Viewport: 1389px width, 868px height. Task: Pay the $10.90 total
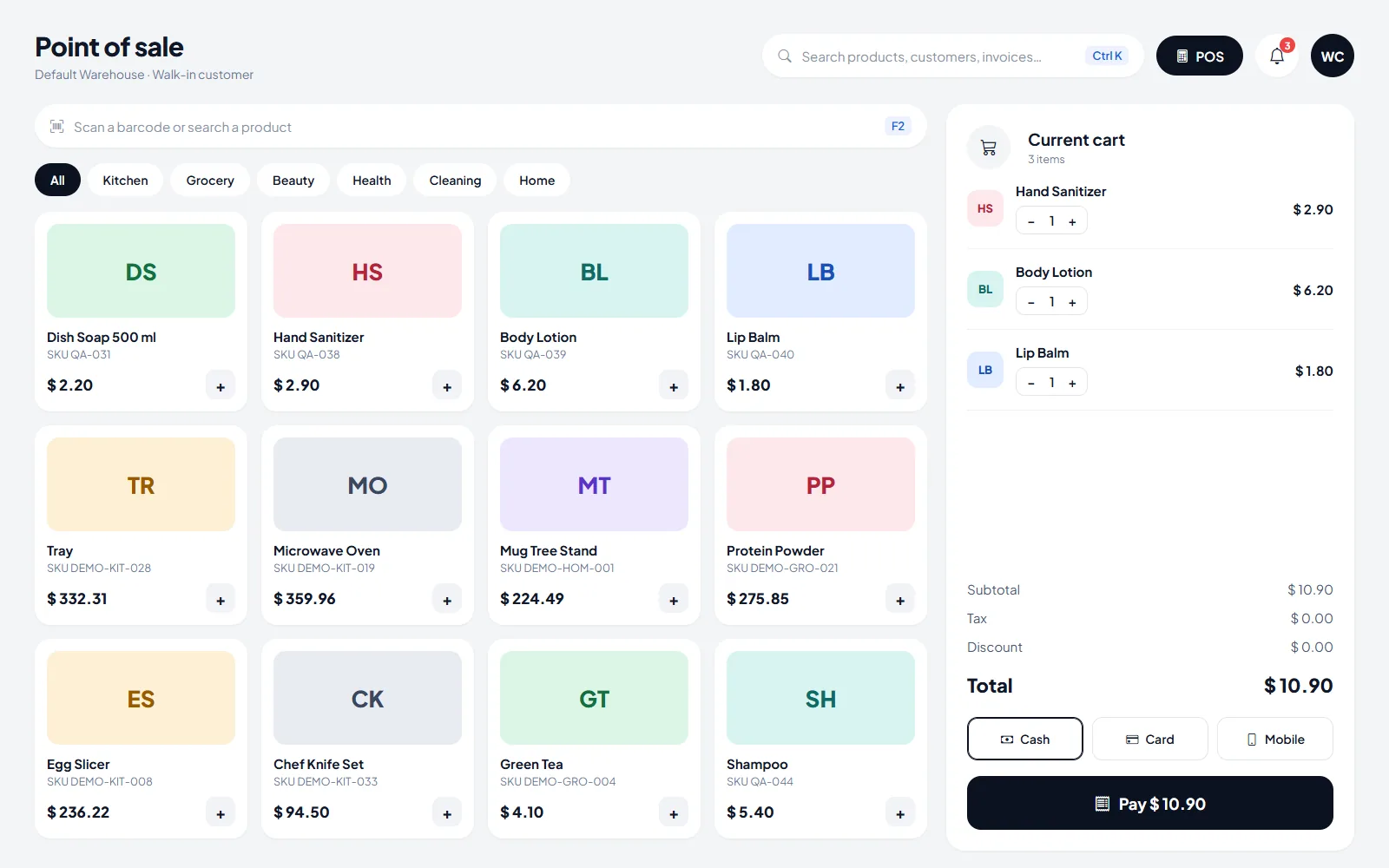[x=1150, y=803]
